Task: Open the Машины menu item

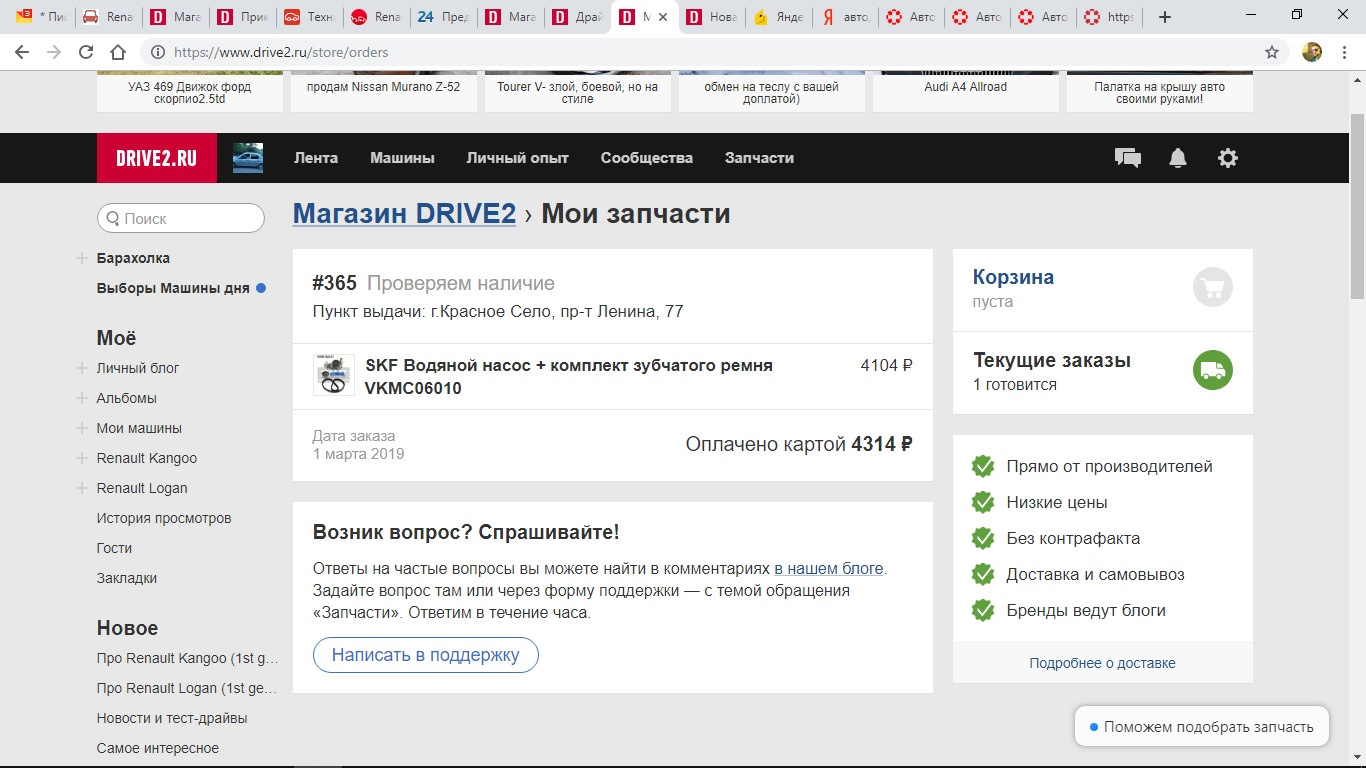Action: tap(402, 158)
